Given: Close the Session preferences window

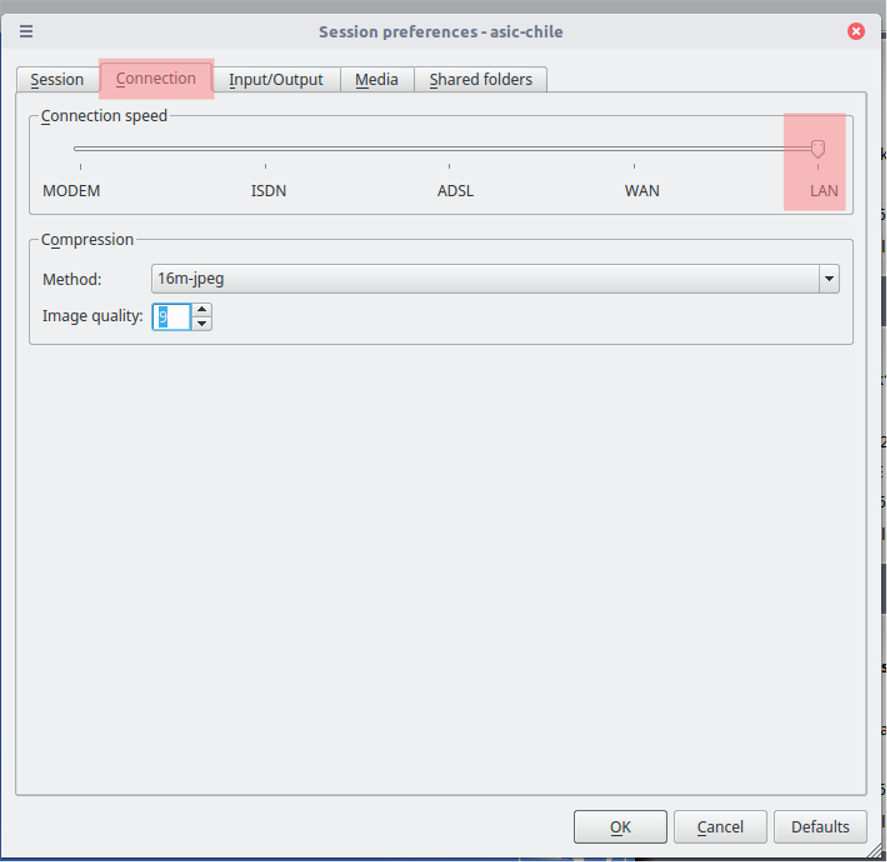Looking at the screenshot, I should 856,31.
